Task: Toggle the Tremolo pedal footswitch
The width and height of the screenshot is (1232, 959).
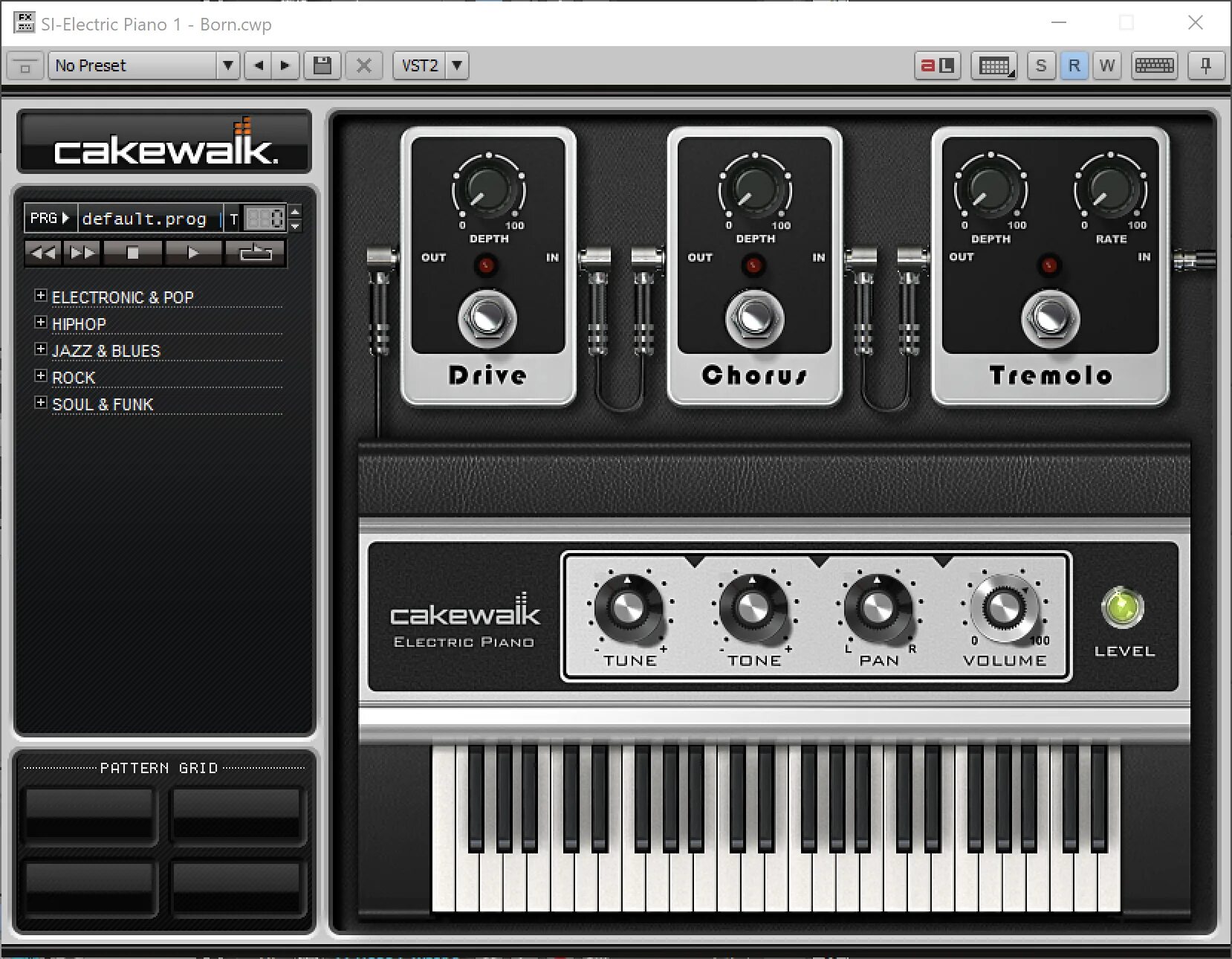Action: [1050, 320]
